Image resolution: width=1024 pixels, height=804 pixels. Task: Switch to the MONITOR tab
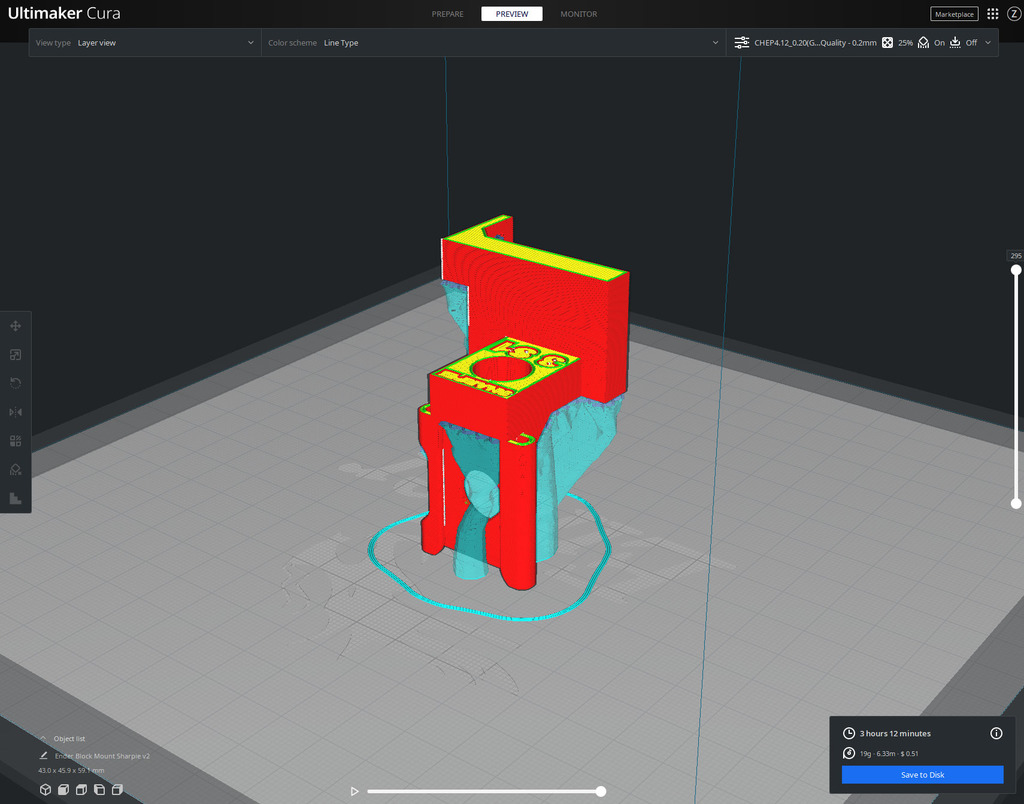tap(578, 14)
